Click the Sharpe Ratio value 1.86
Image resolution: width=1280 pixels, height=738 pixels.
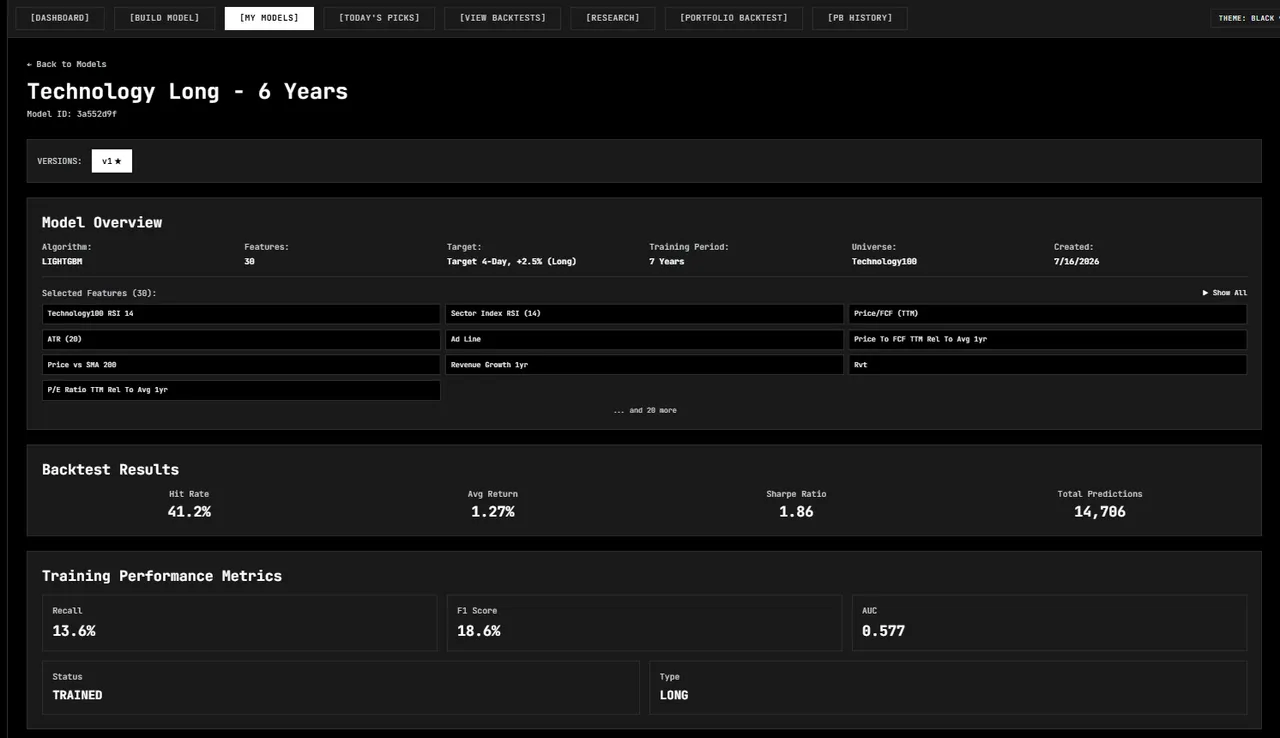(x=796, y=511)
